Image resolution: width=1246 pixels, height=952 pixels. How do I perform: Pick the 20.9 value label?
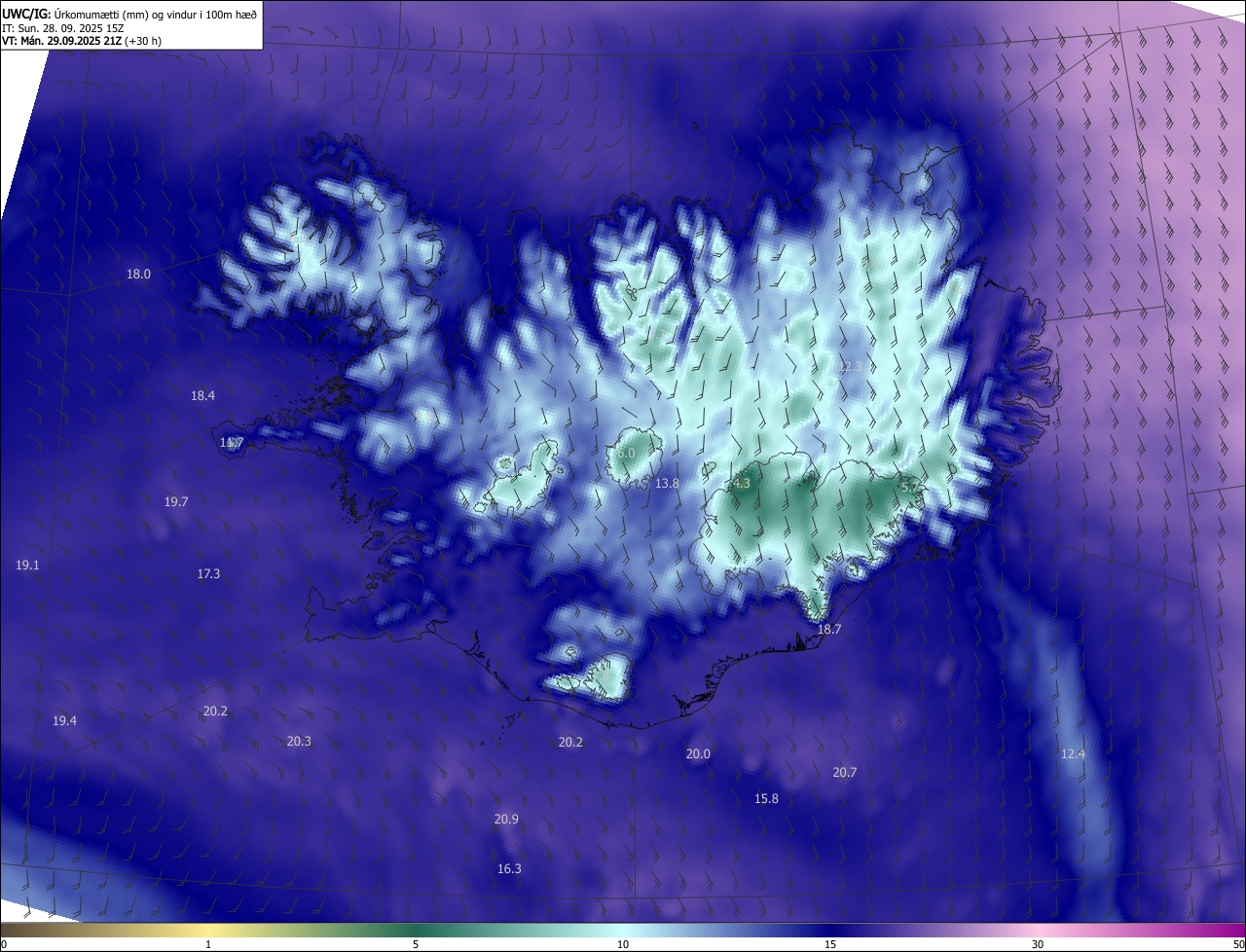click(x=506, y=820)
